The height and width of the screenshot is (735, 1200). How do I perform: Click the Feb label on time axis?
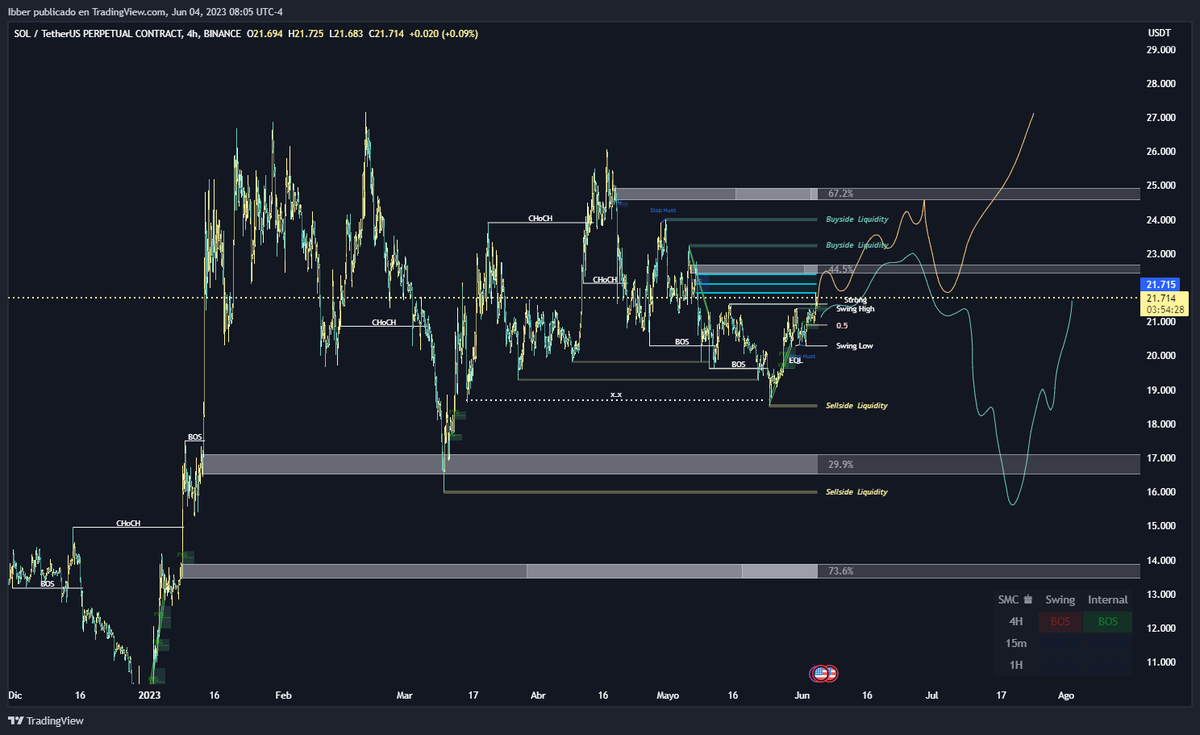[283, 694]
